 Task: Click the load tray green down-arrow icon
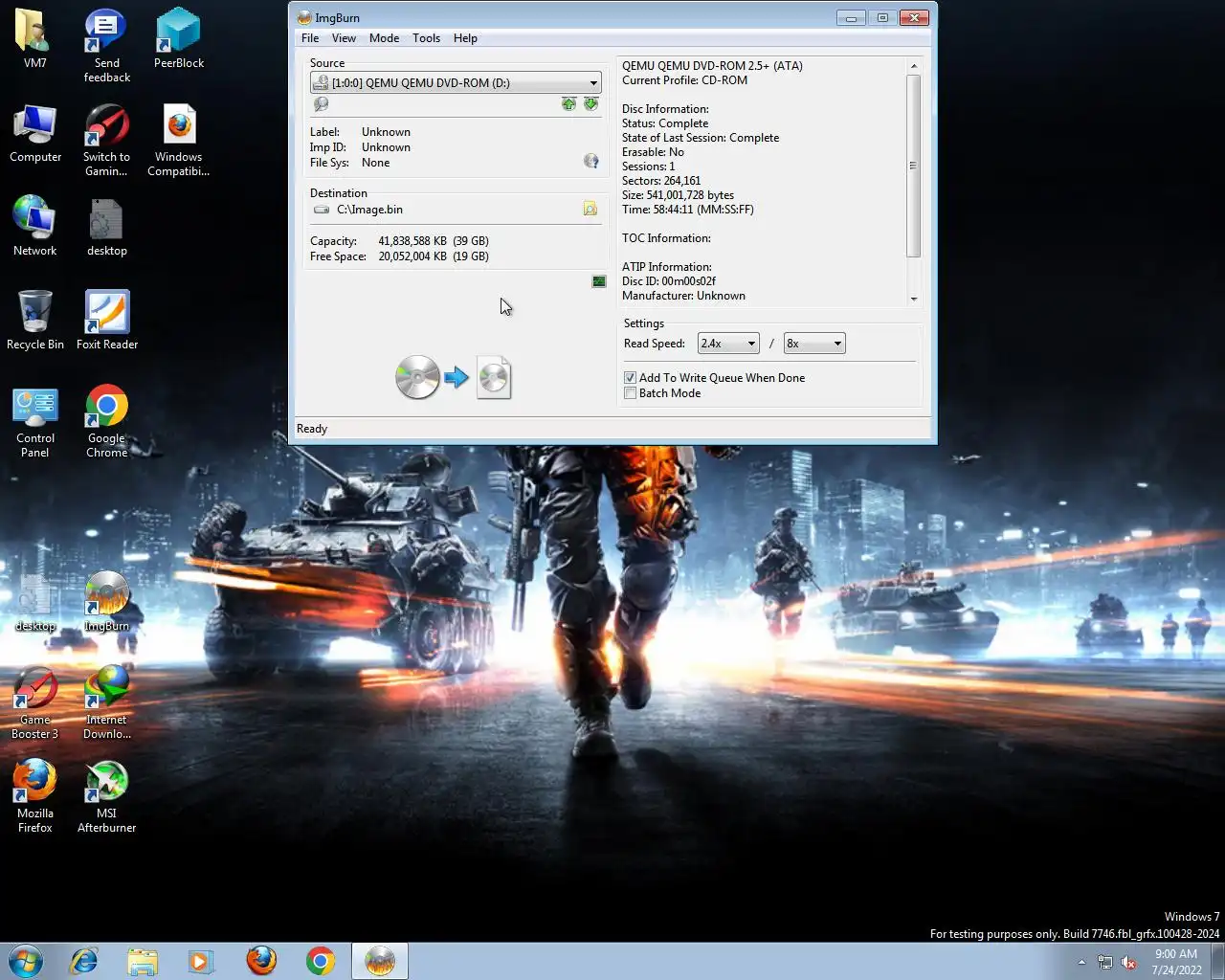click(590, 103)
